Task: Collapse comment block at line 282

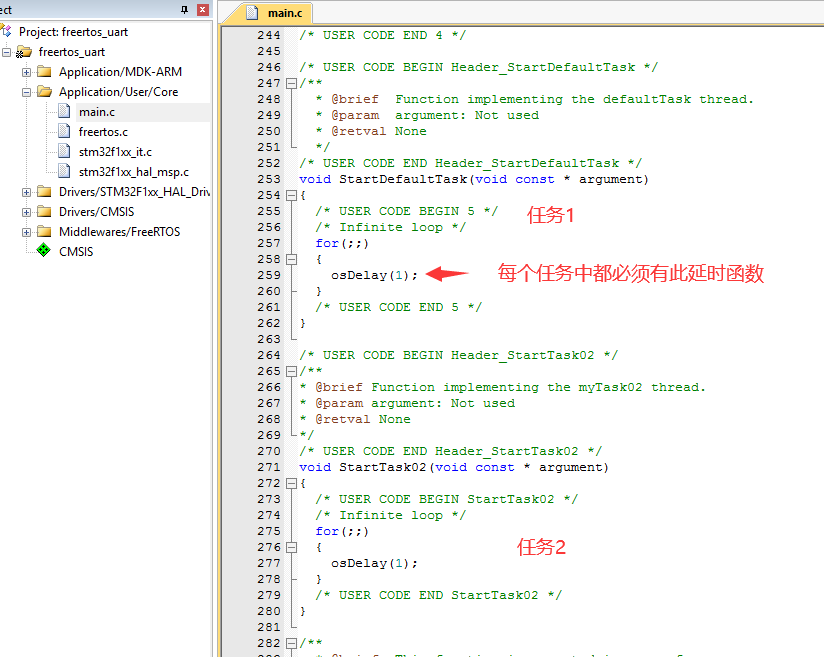Action: click(291, 643)
